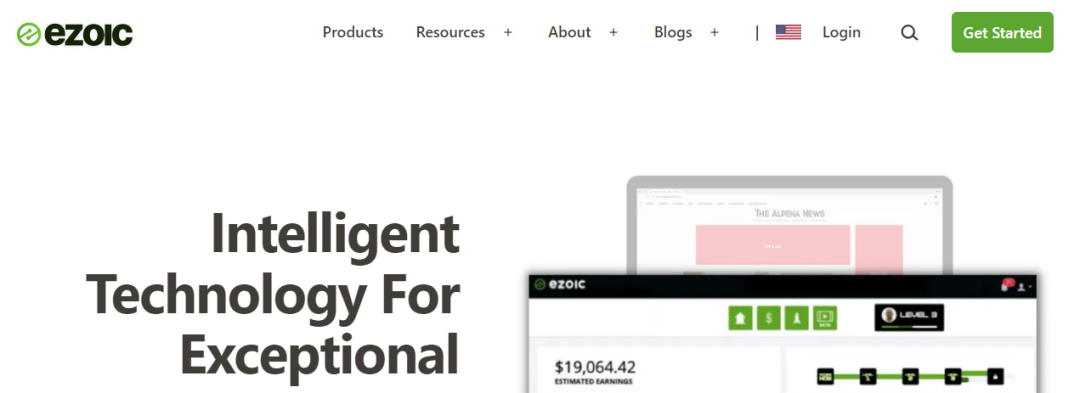This screenshot has width=1080, height=393.
Task: Click the green Get Started button
Action: coord(1002,32)
